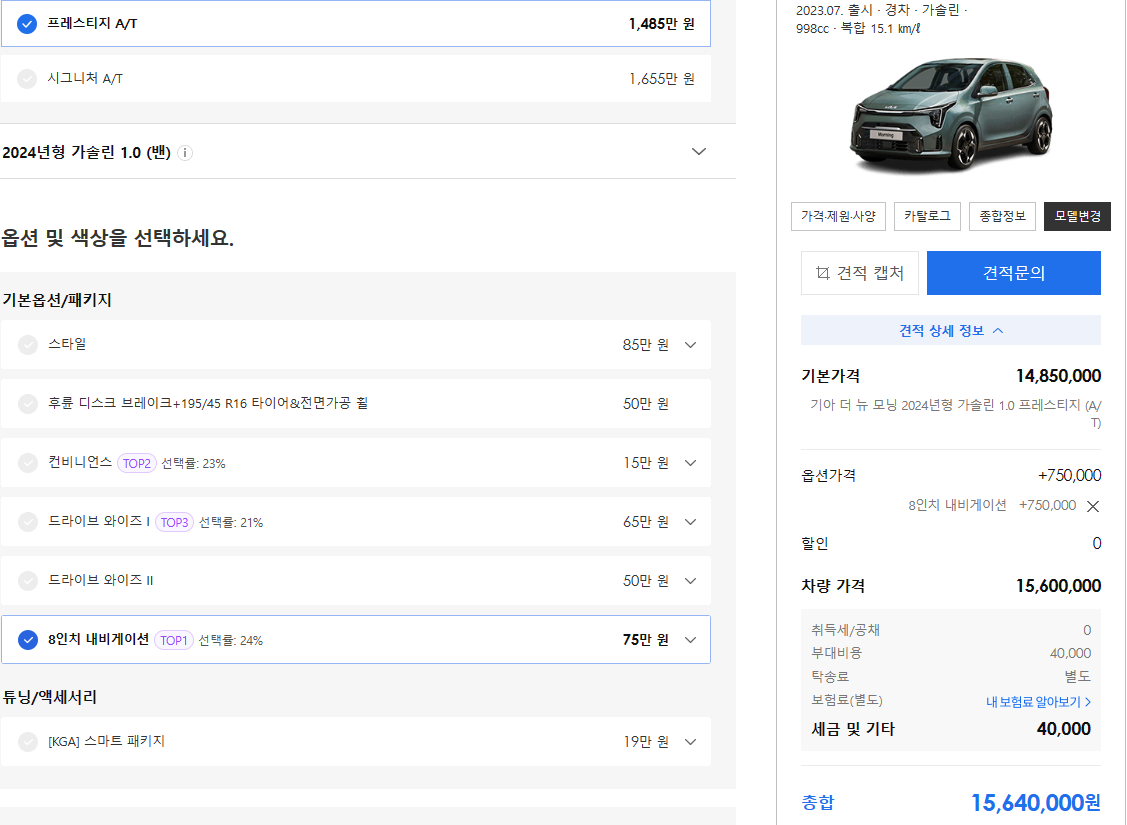Check the 후륜 디스크 브레이크 option

click(x=27, y=404)
